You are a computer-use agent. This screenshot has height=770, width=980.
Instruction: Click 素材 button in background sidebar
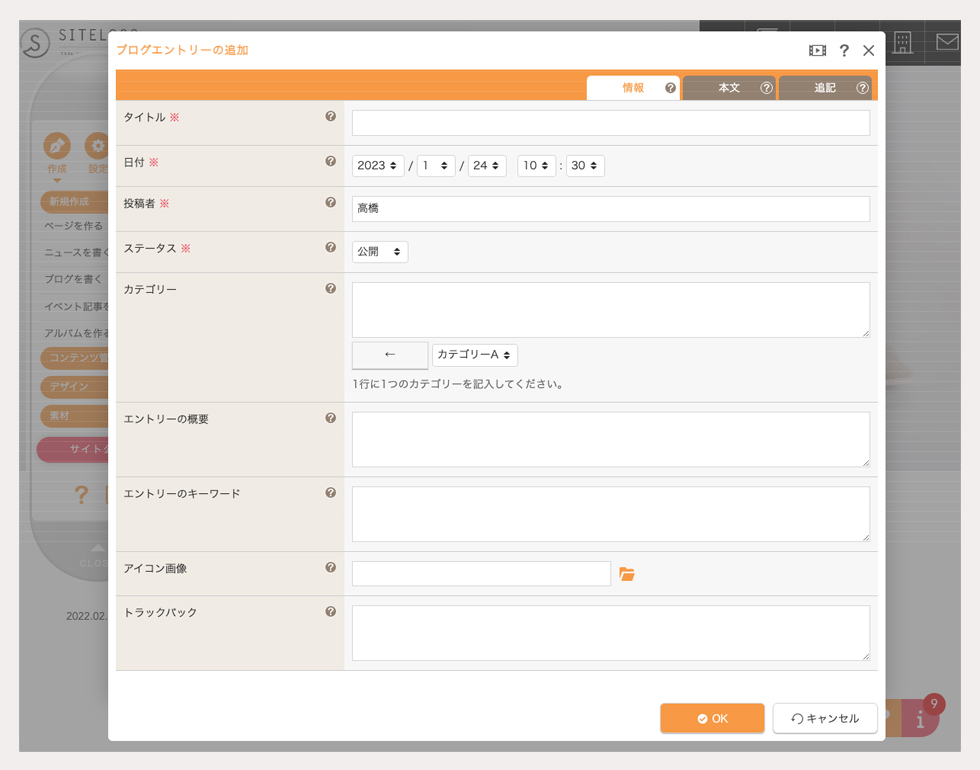pos(74,416)
